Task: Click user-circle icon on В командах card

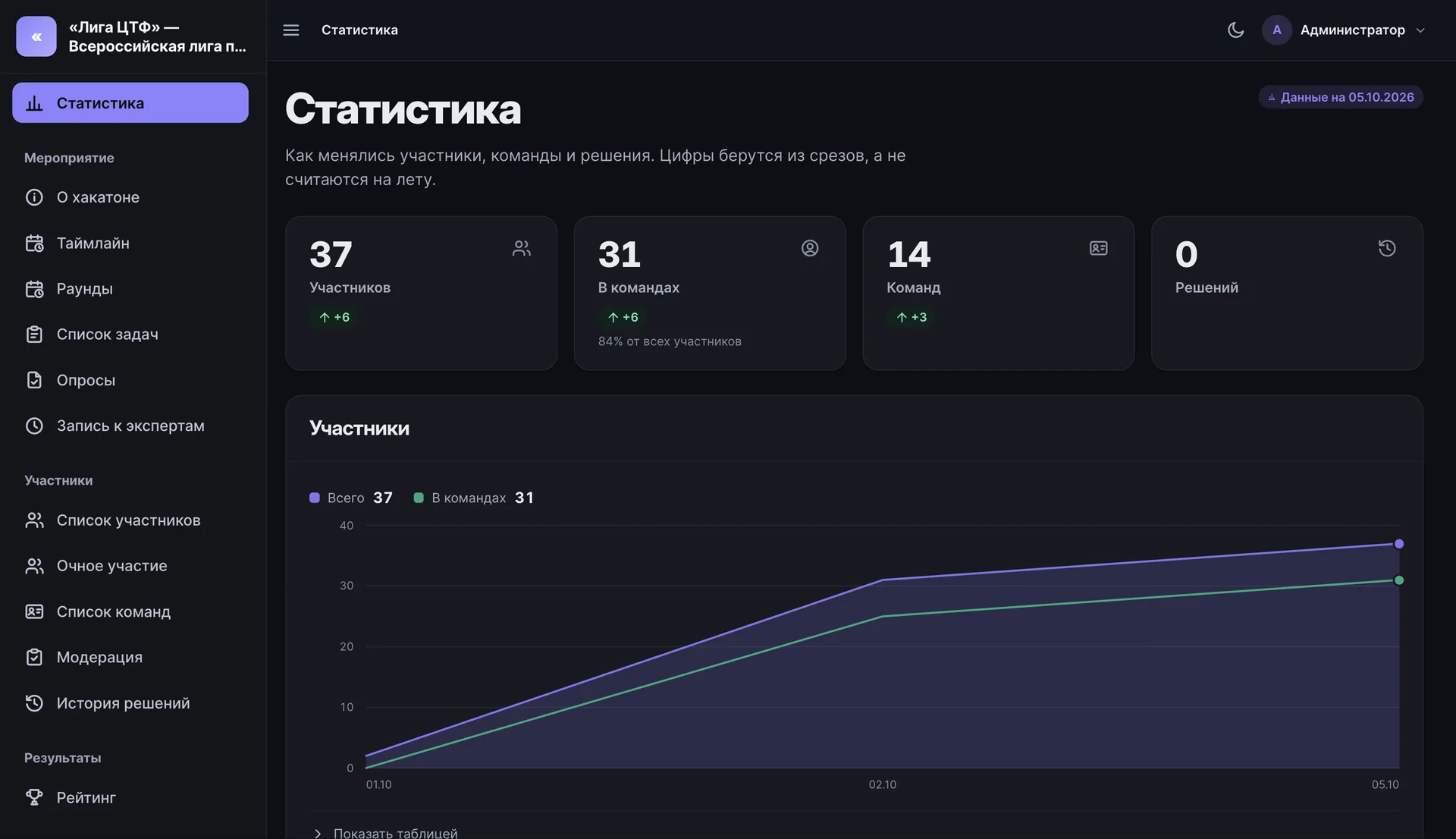Action: [810, 248]
